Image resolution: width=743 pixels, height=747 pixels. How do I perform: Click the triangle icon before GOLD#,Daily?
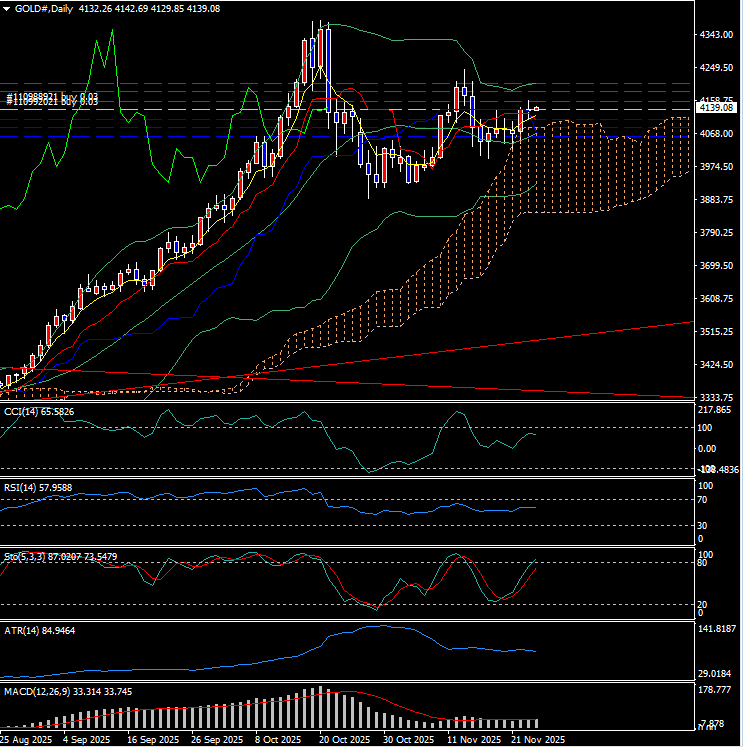[6, 8]
